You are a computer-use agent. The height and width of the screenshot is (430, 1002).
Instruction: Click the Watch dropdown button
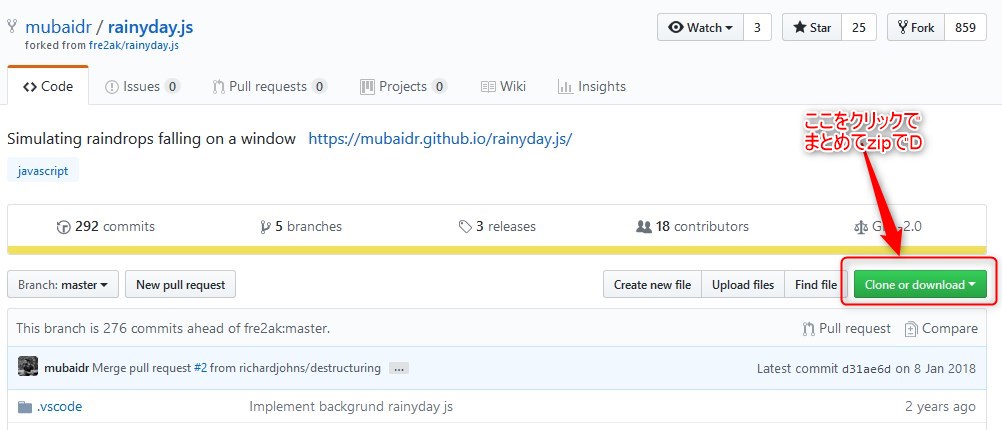(x=700, y=27)
